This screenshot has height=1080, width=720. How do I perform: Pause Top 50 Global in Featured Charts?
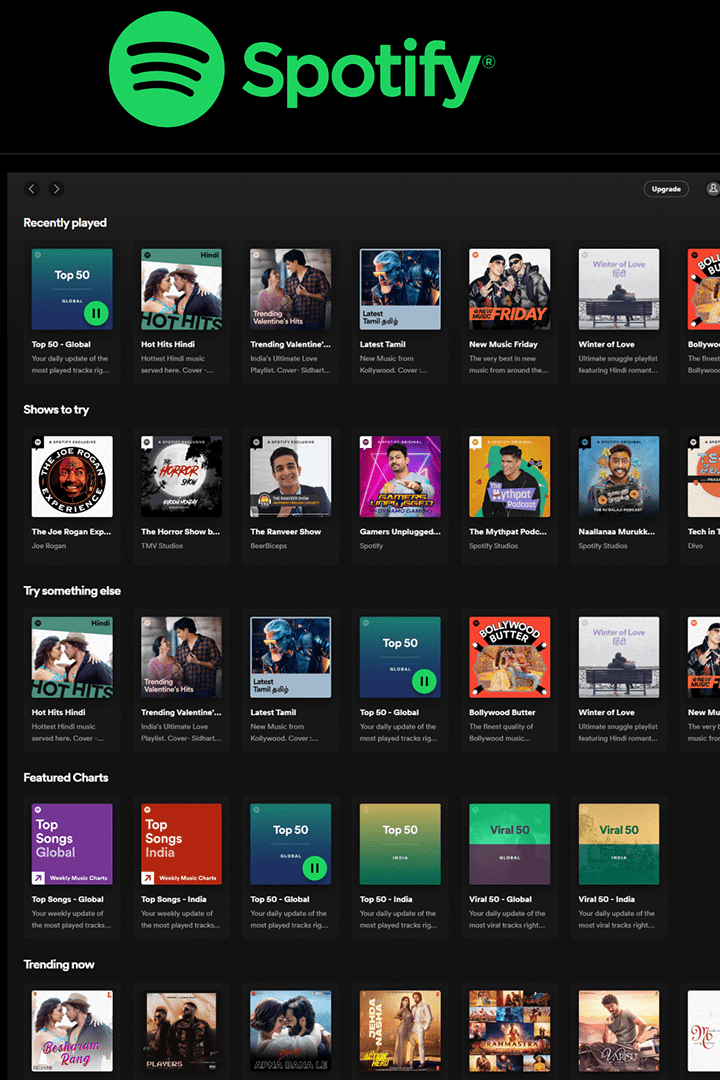pyautogui.click(x=315, y=868)
